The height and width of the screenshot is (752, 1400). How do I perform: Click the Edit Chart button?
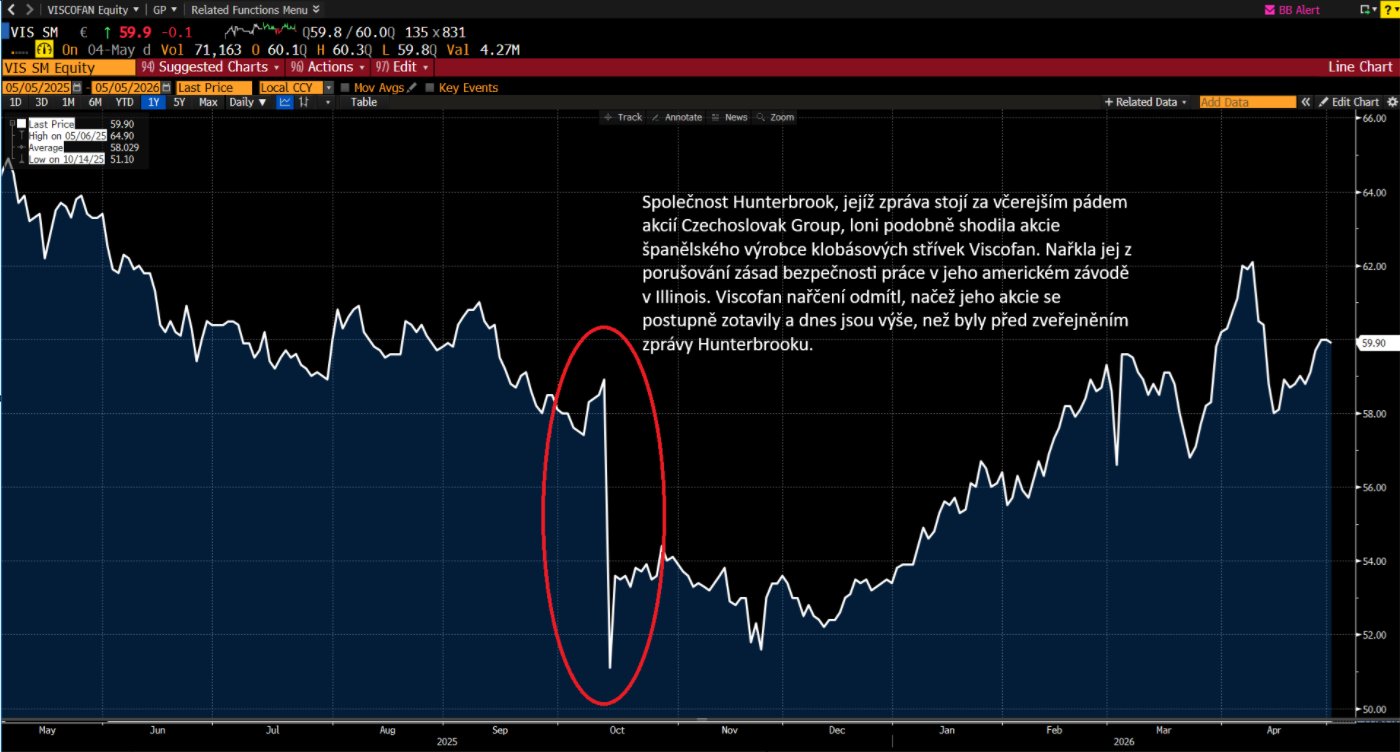point(1348,102)
